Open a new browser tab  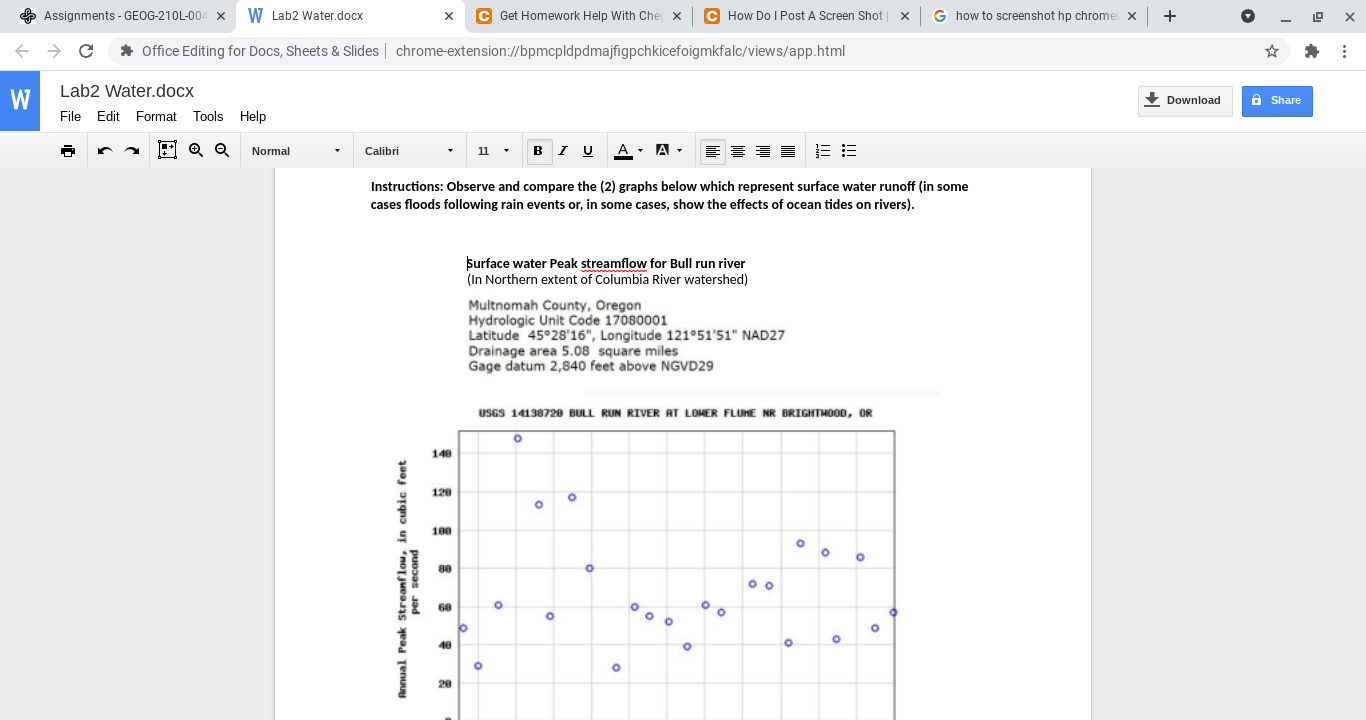pyautogui.click(x=1170, y=16)
